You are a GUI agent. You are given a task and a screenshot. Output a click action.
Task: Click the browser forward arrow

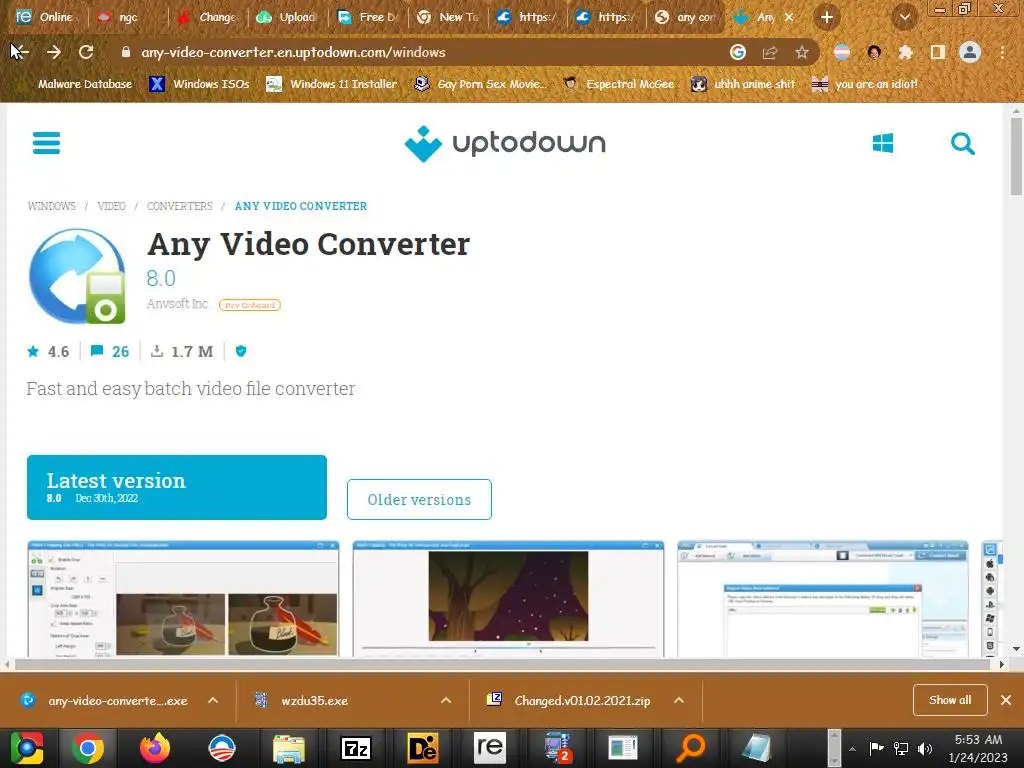click(54, 52)
